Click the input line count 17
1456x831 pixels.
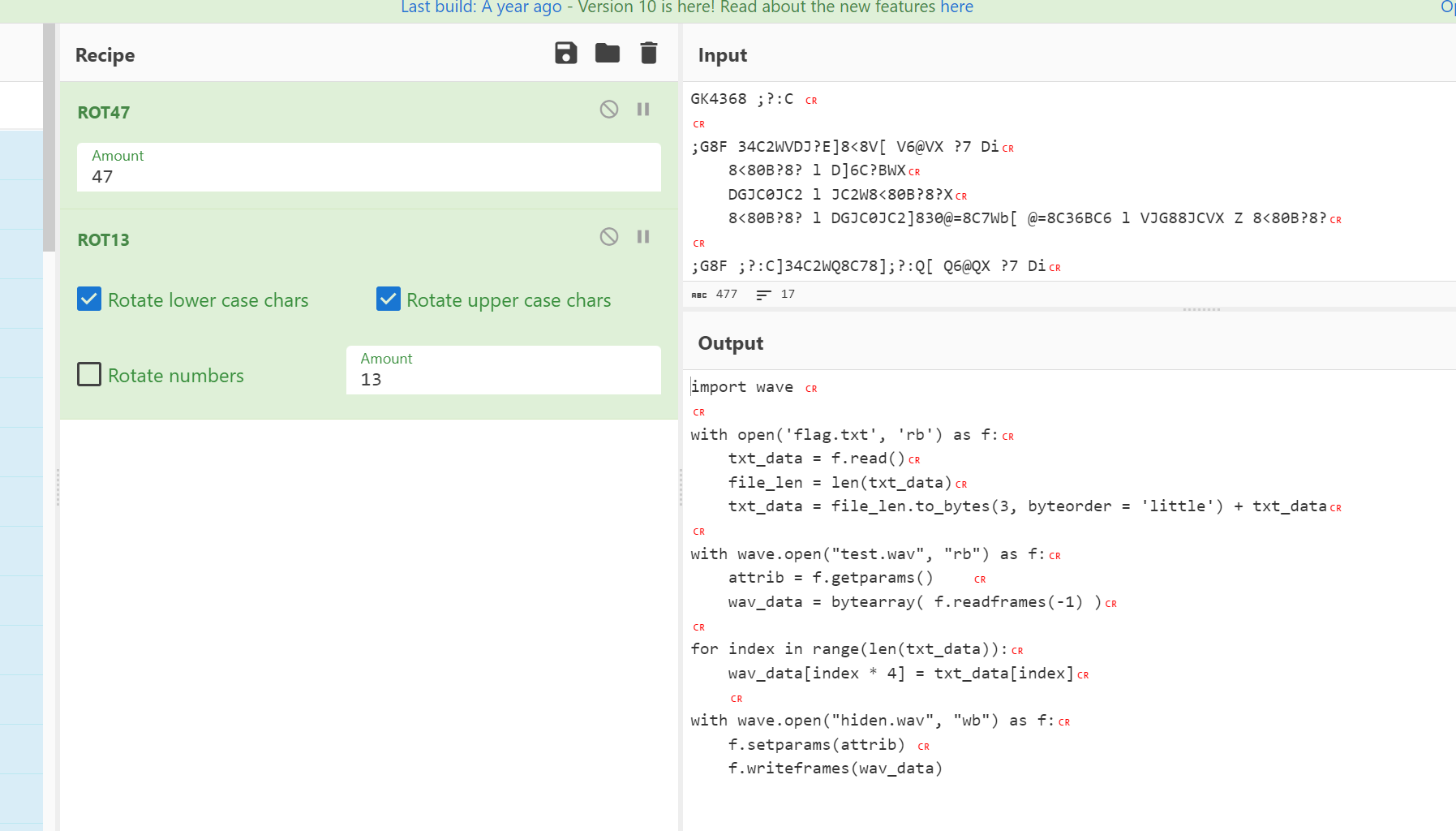click(x=788, y=294)
